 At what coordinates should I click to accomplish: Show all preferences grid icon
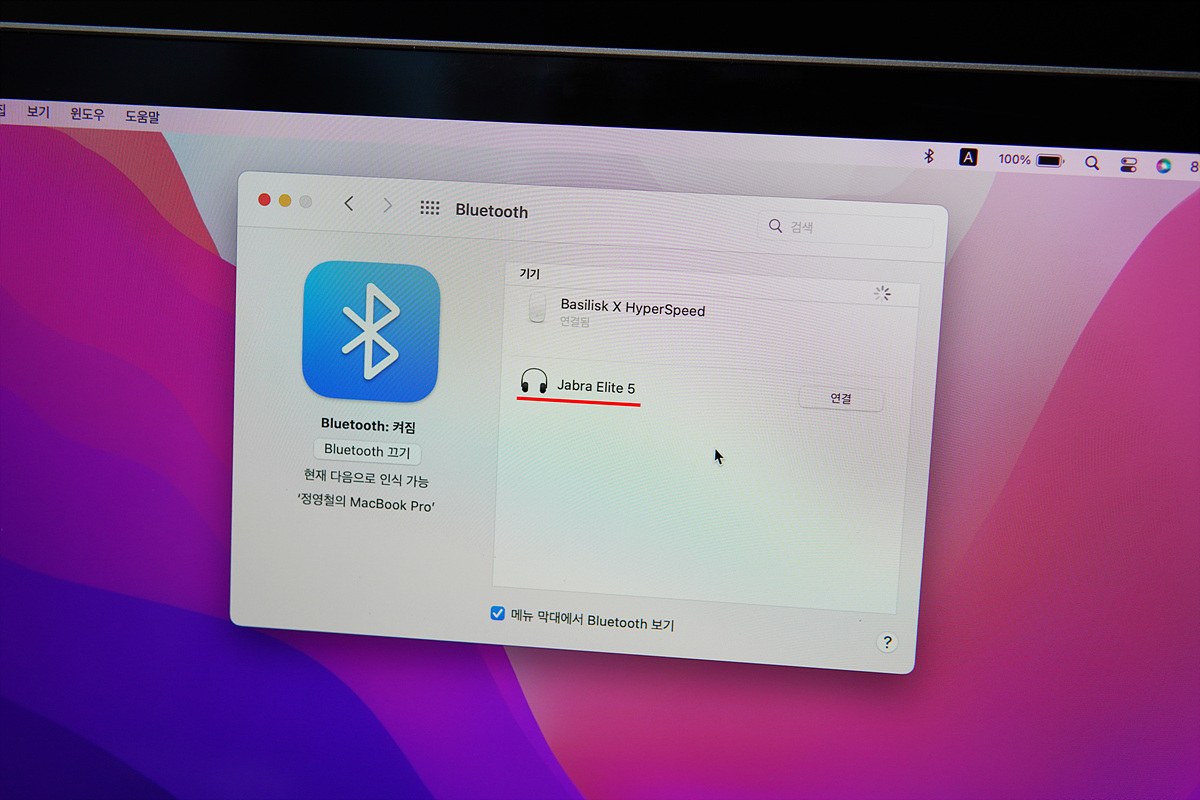coord(430,208)
